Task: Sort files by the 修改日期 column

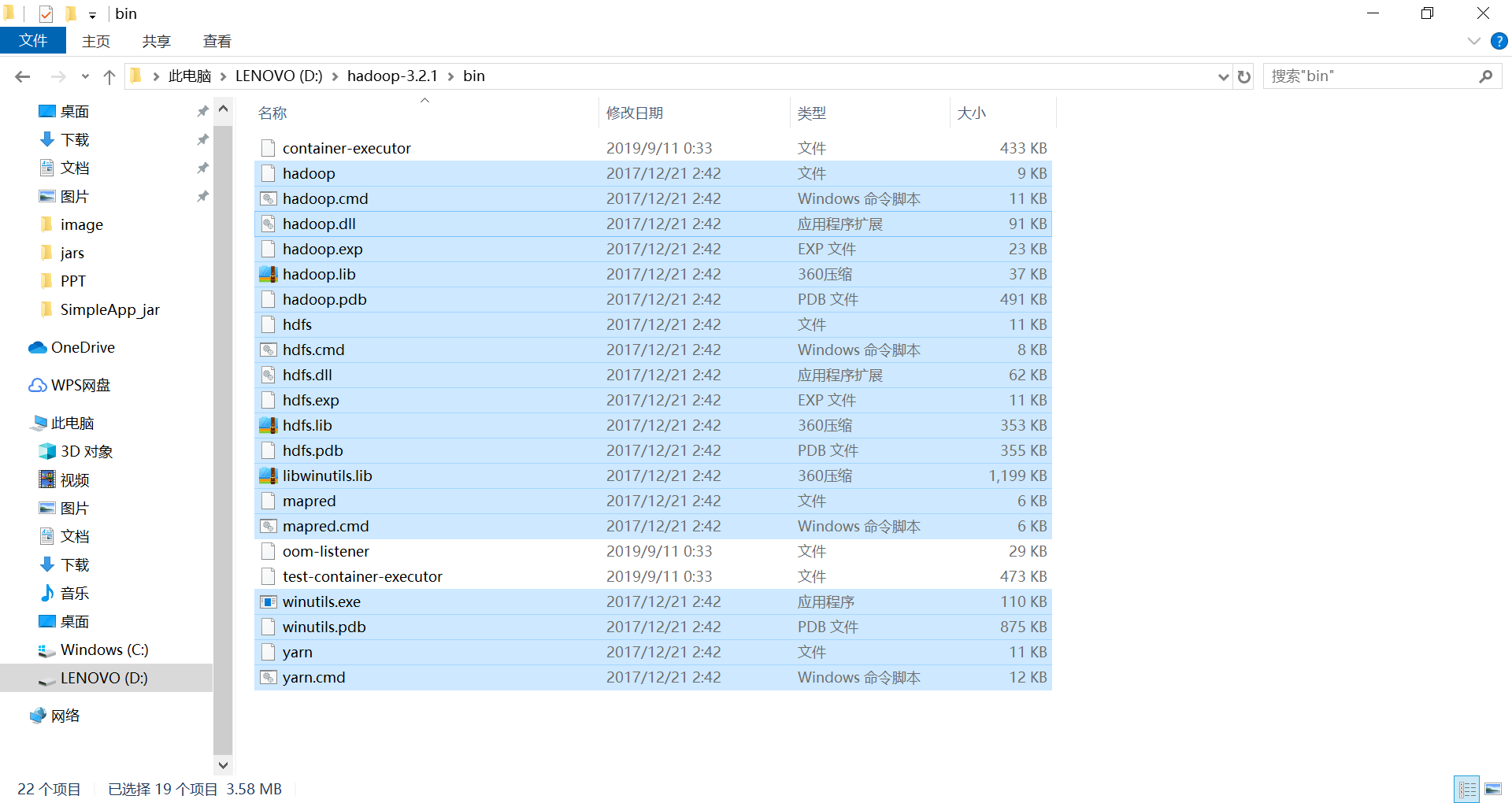Action: point(635,113)
